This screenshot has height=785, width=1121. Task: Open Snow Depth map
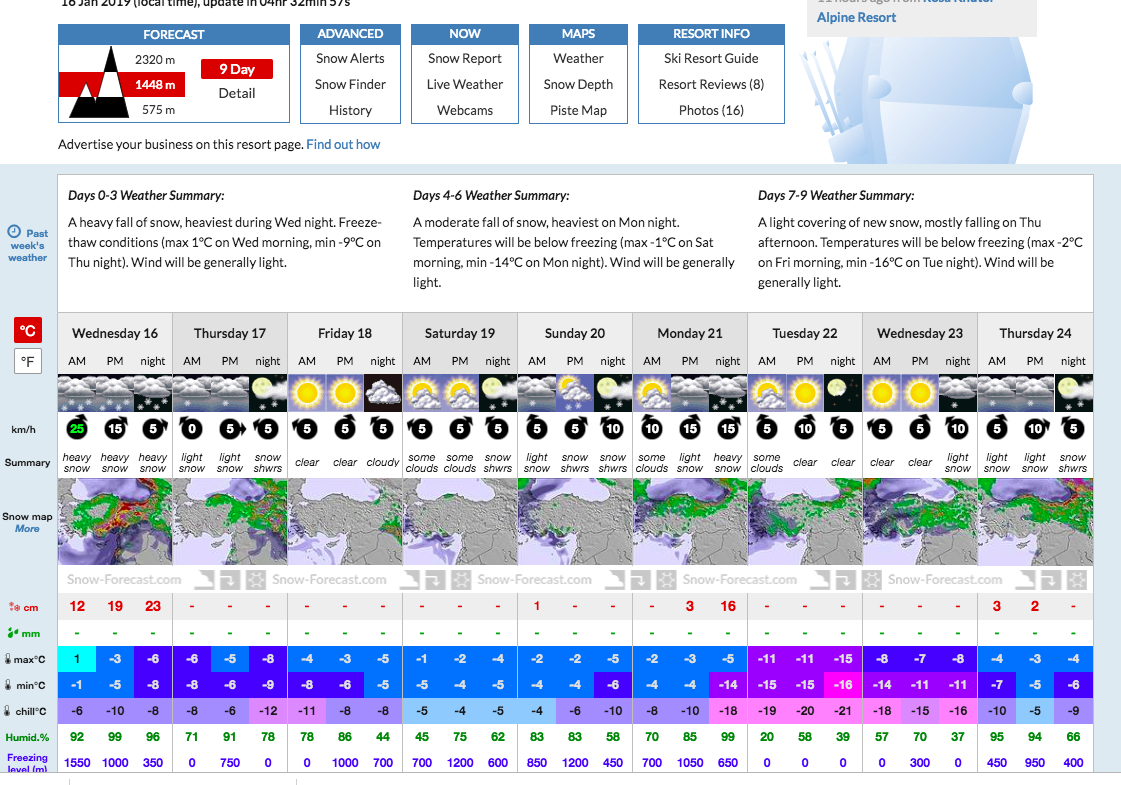point(578,84)
